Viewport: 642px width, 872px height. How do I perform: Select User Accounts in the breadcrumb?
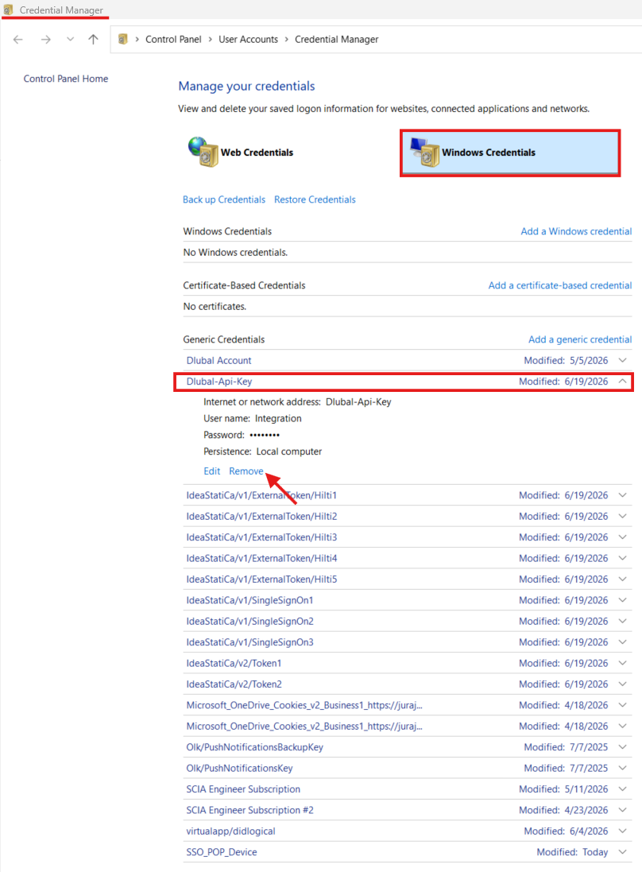click(248, 39)
